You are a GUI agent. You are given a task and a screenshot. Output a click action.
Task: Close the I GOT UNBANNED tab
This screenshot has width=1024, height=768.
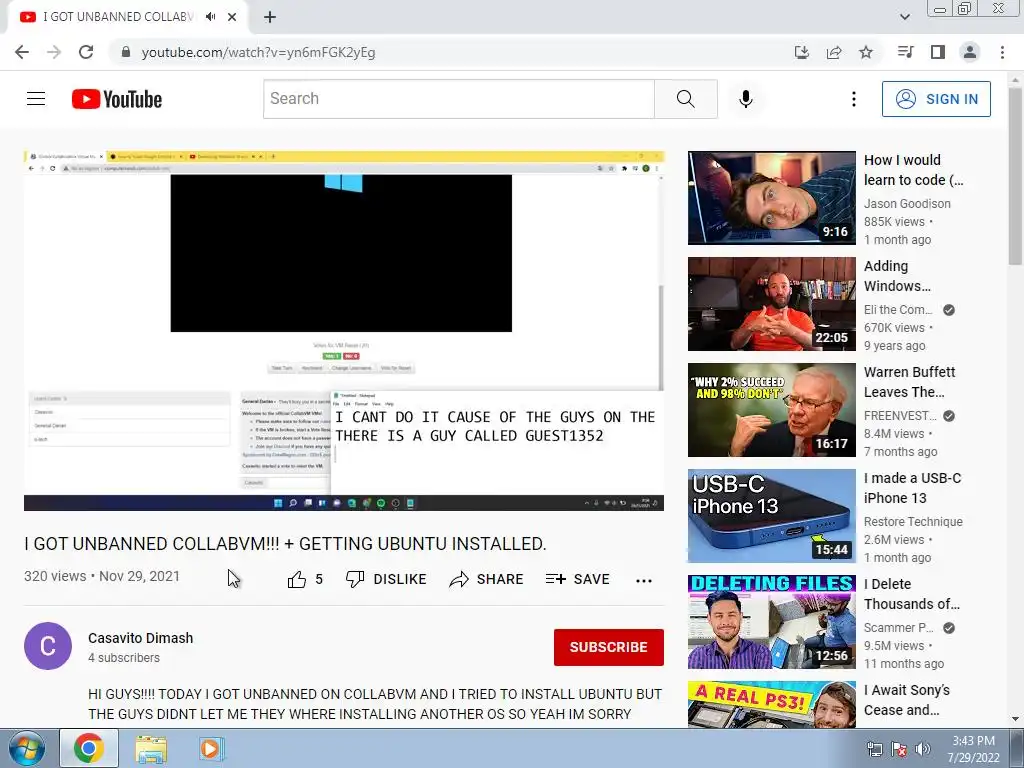232,17
